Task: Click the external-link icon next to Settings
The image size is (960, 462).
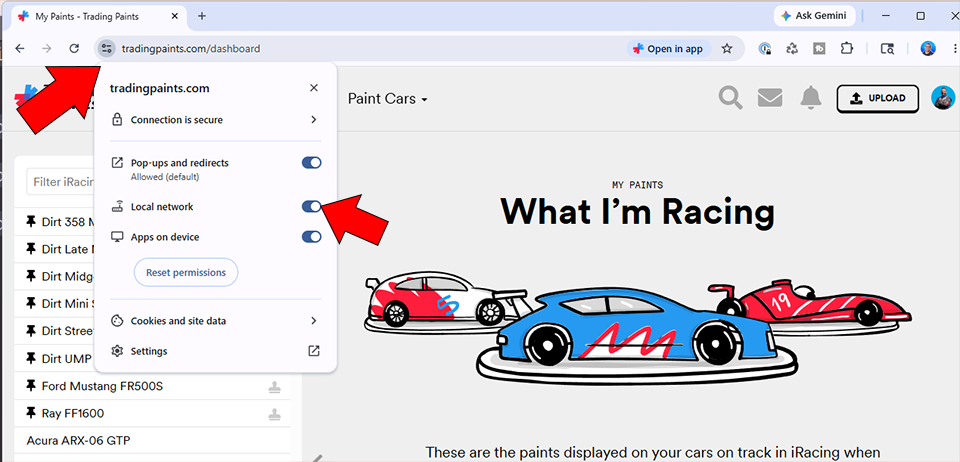Action: [313, 351]
